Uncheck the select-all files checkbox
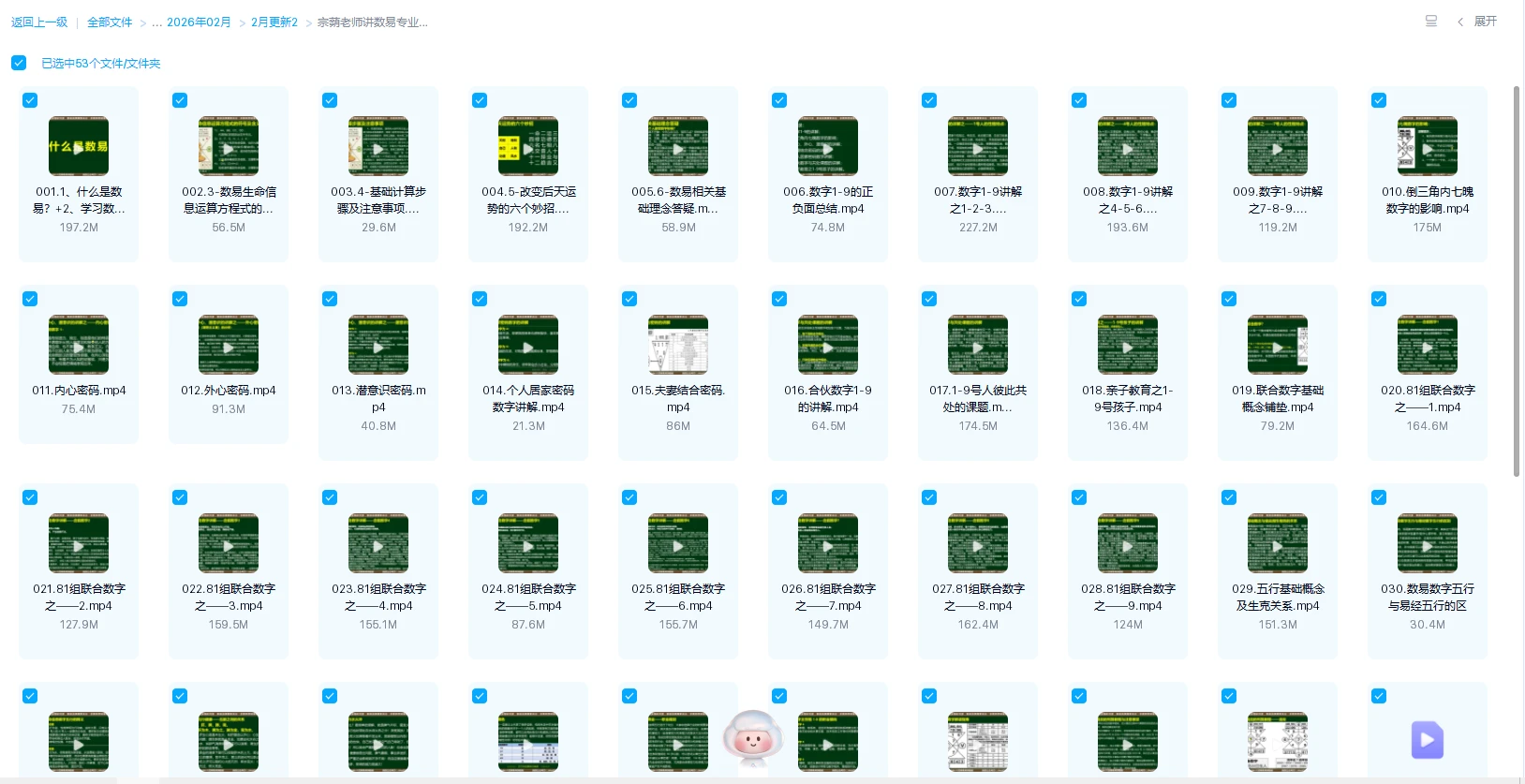 [19, 63]
